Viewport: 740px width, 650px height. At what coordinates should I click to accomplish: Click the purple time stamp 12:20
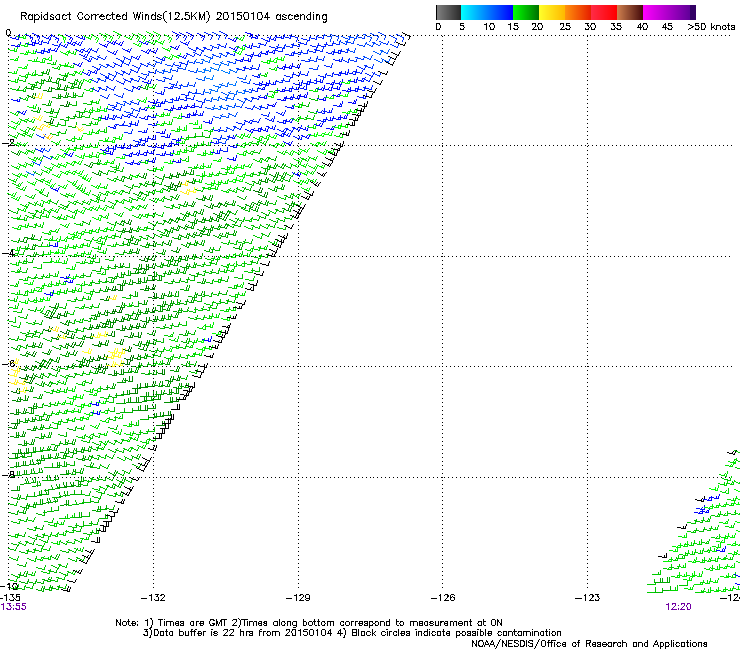pos(678,607)
